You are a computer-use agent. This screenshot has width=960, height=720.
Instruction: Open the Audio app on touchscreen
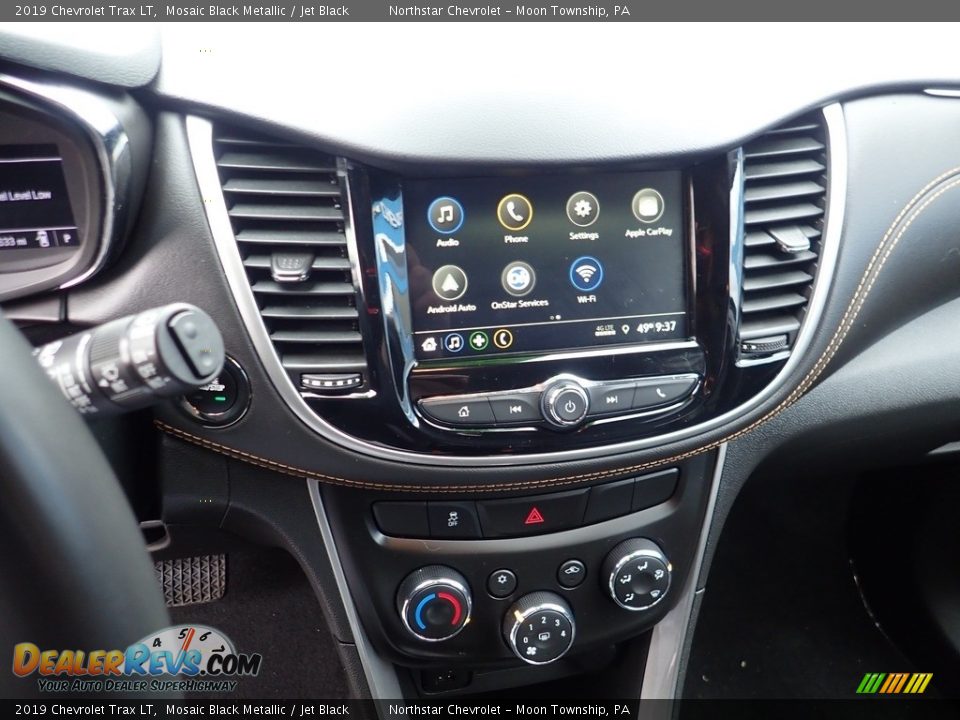click(446, 216)
